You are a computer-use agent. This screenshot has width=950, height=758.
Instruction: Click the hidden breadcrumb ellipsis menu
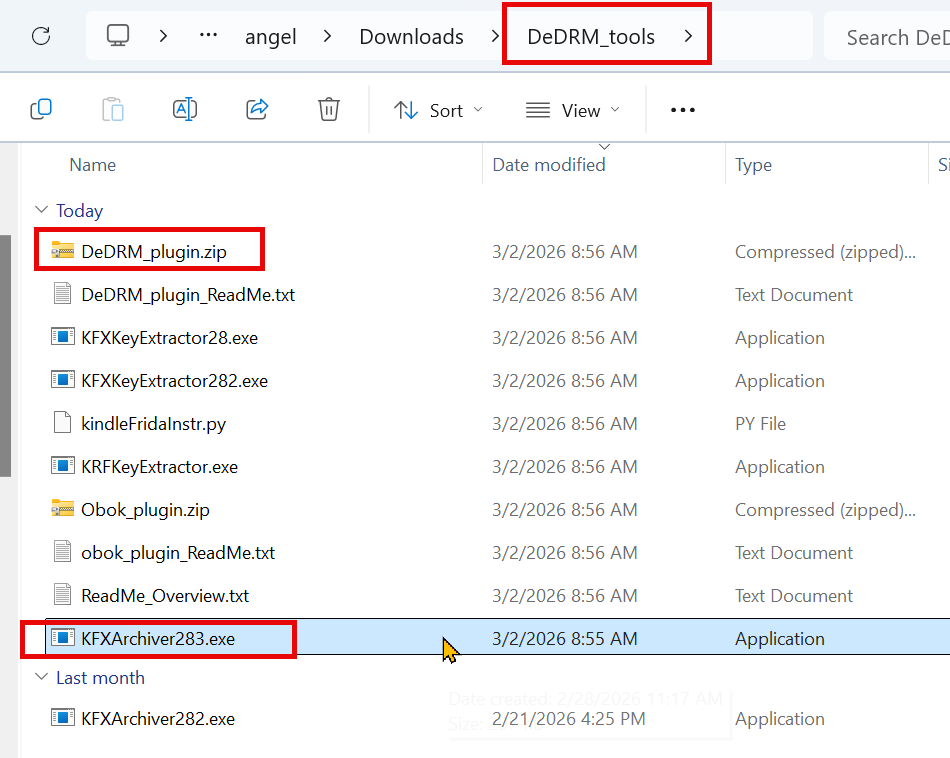click(x=208, y=35)
